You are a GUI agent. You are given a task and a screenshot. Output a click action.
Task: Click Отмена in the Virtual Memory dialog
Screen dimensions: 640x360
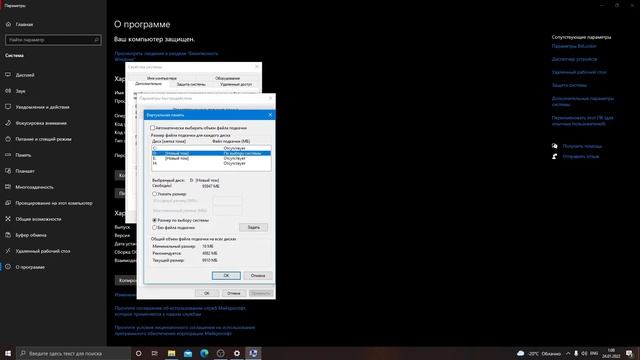[x=258, y=276]
